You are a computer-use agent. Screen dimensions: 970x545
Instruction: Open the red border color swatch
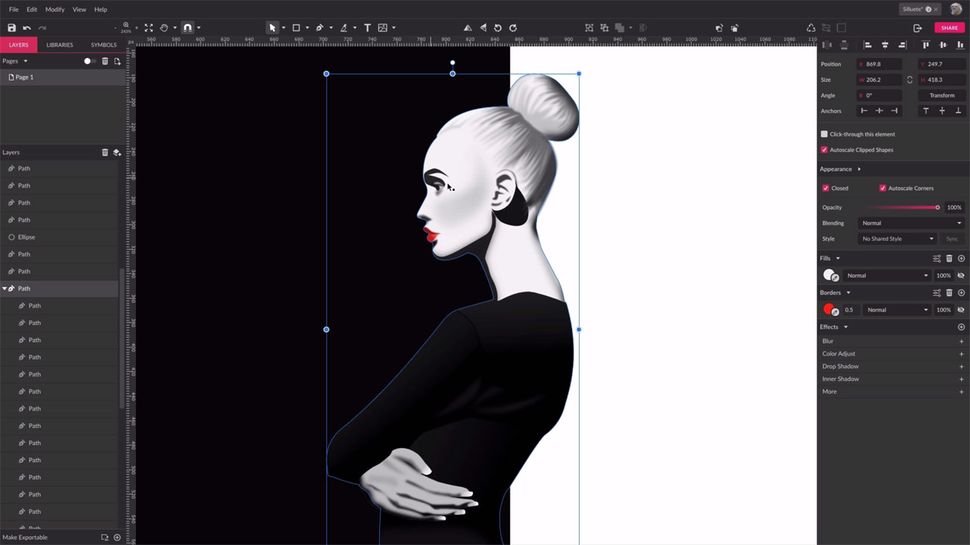pyautogui.click(x=829, y=309)
